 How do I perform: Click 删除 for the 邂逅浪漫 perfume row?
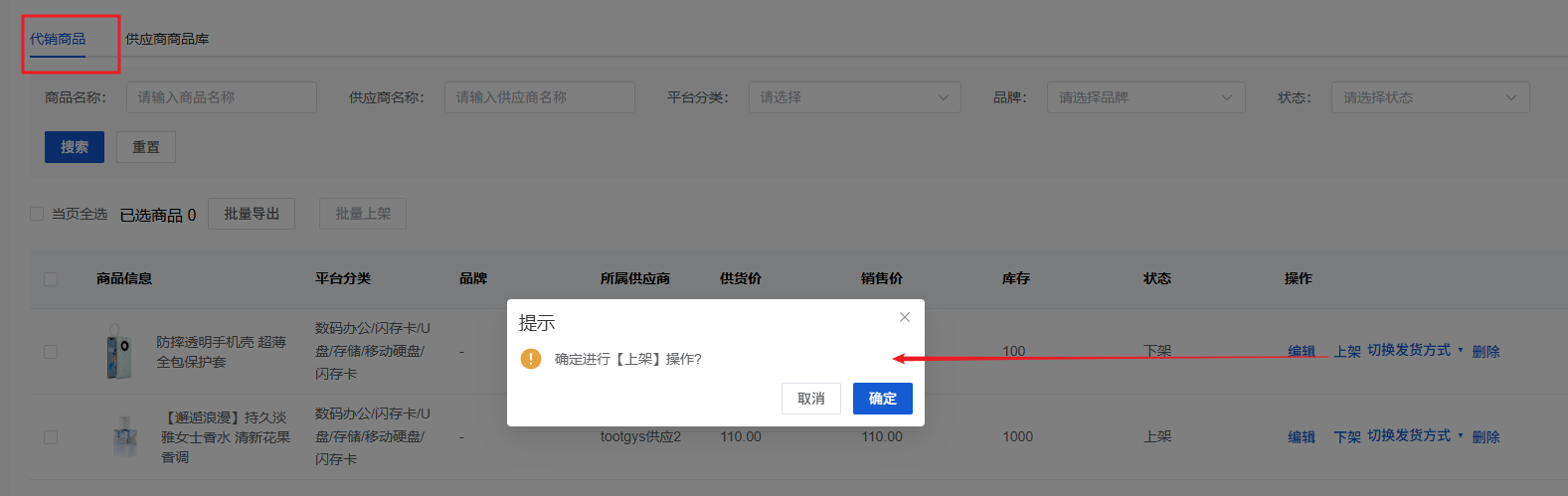click(x=1485, y=436)
